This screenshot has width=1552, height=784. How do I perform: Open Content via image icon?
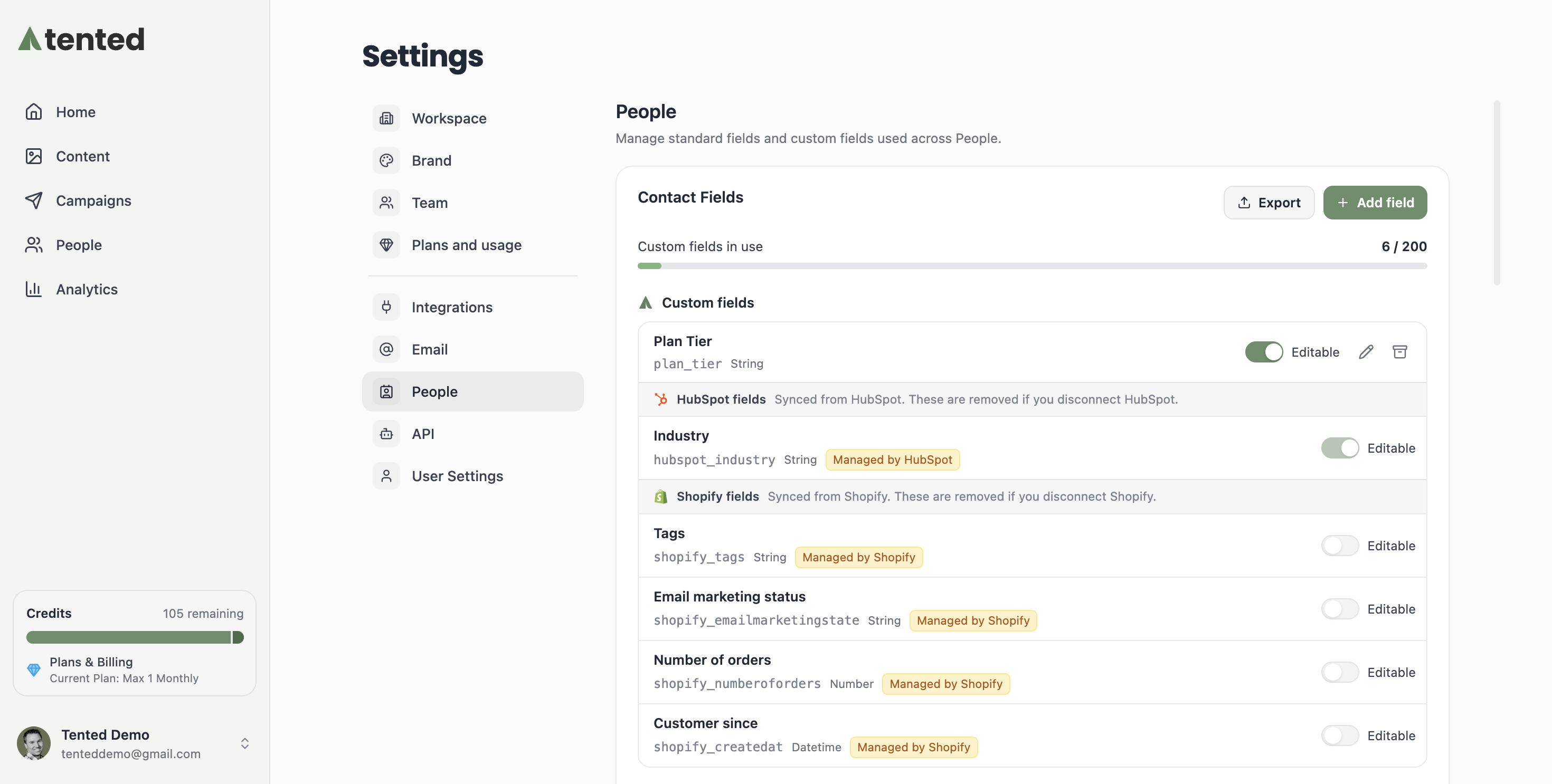(34, 156)
